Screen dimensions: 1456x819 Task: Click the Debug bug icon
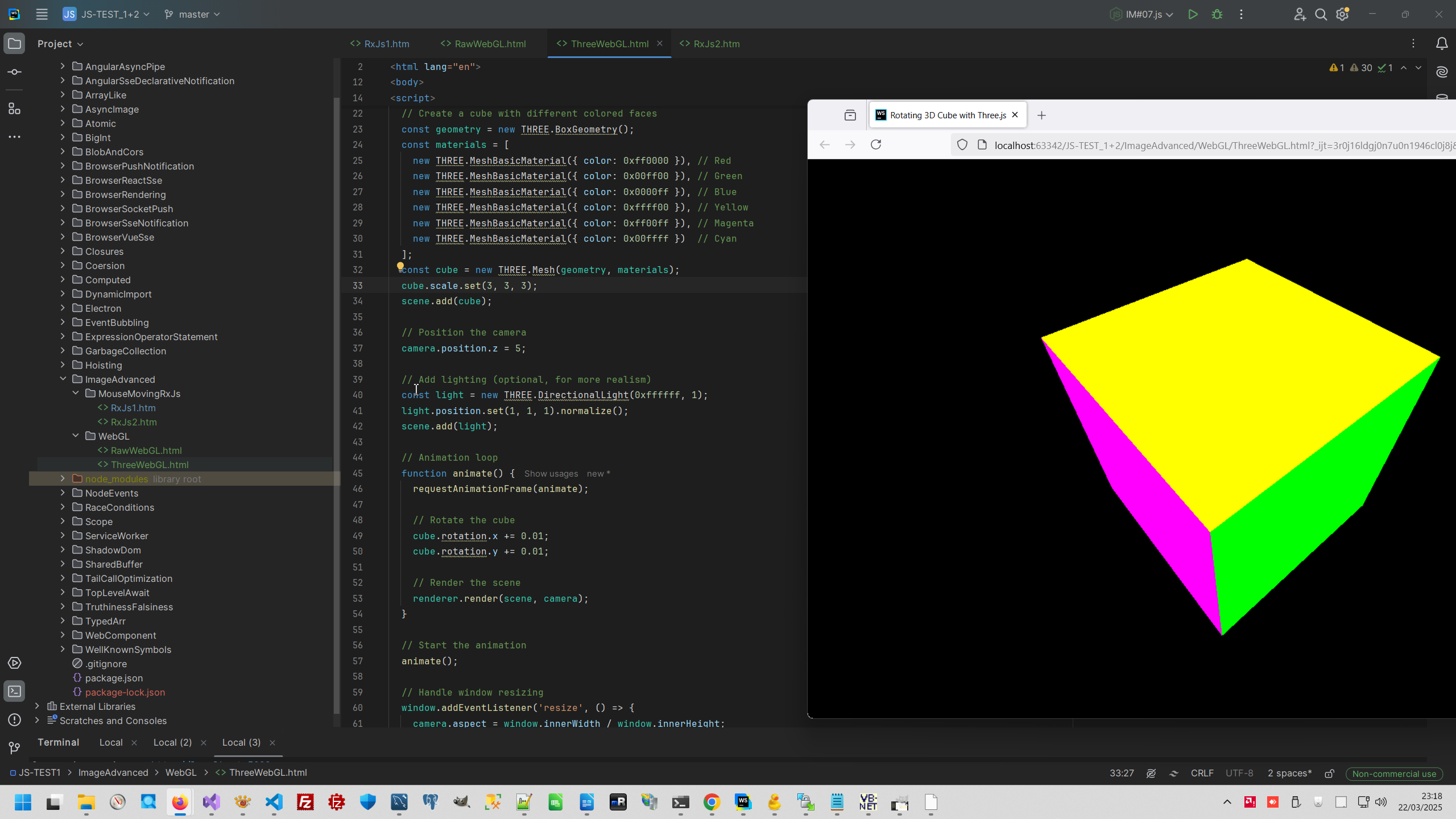(x=1217, y=14)
